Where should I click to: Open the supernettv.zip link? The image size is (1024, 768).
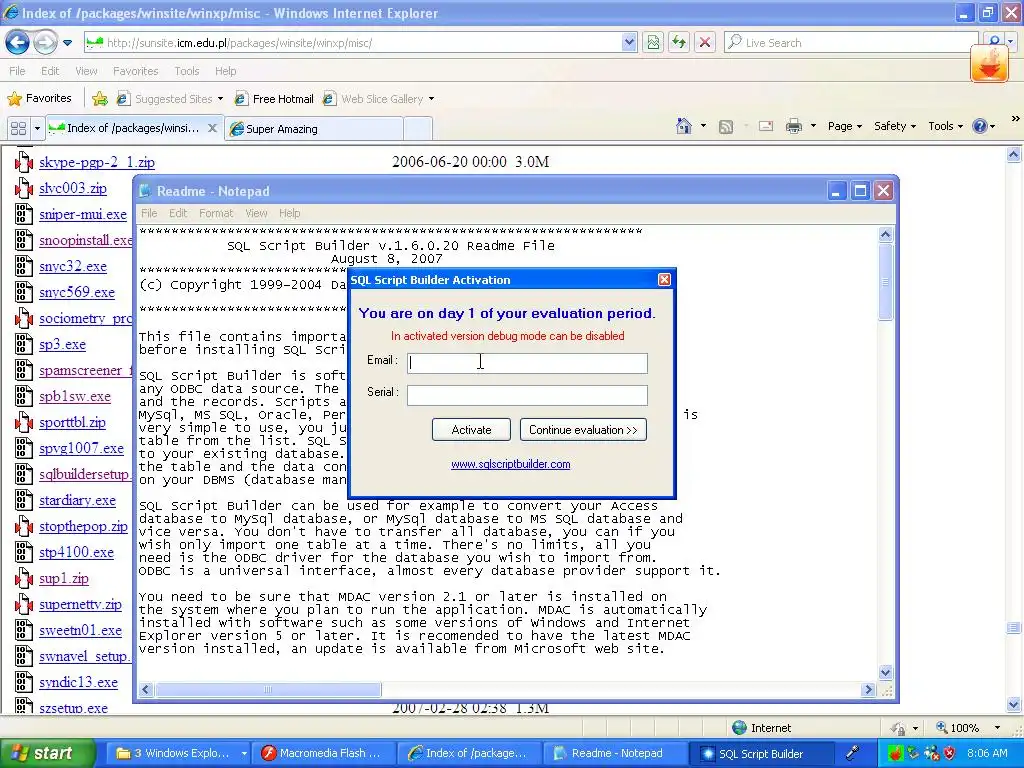tap(80, 604)
